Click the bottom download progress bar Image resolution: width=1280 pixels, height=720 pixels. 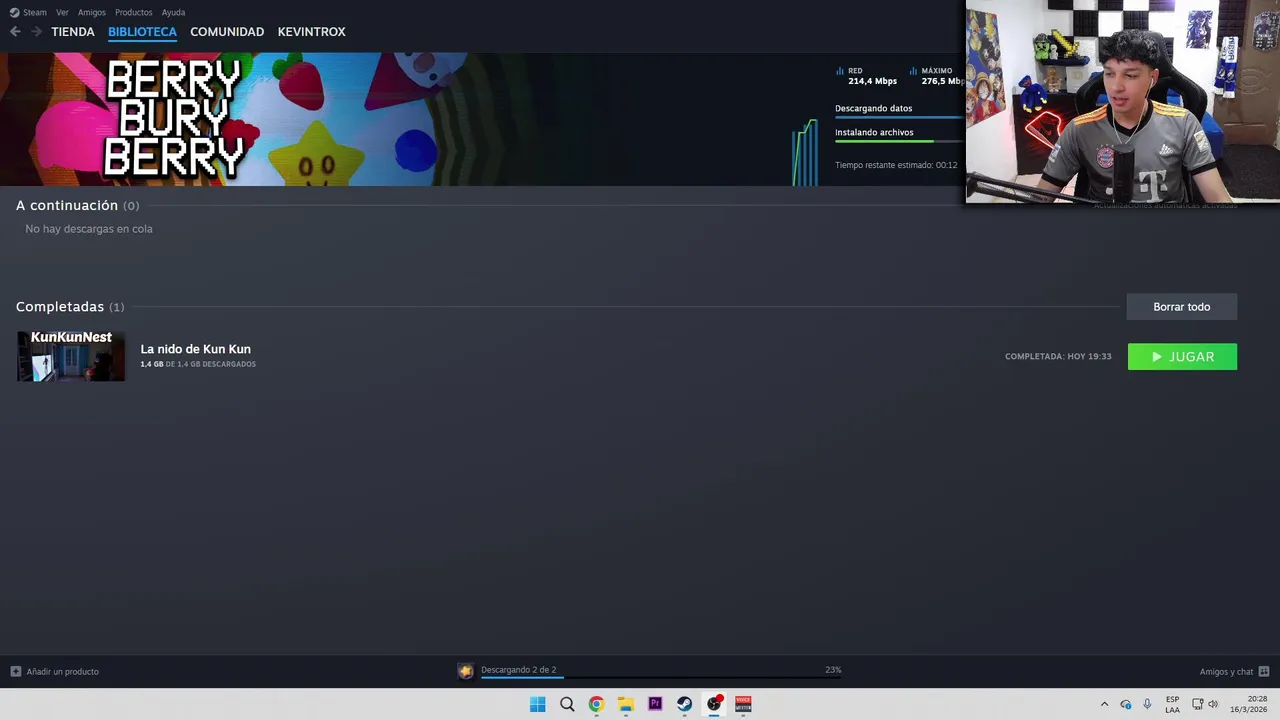tap(661, 678)
